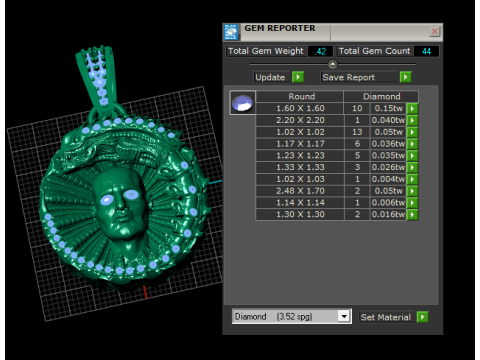Click the Total Gem Count value 44
Image resolution: width=480 pixels, height=360 pixels.
[426, 51]
